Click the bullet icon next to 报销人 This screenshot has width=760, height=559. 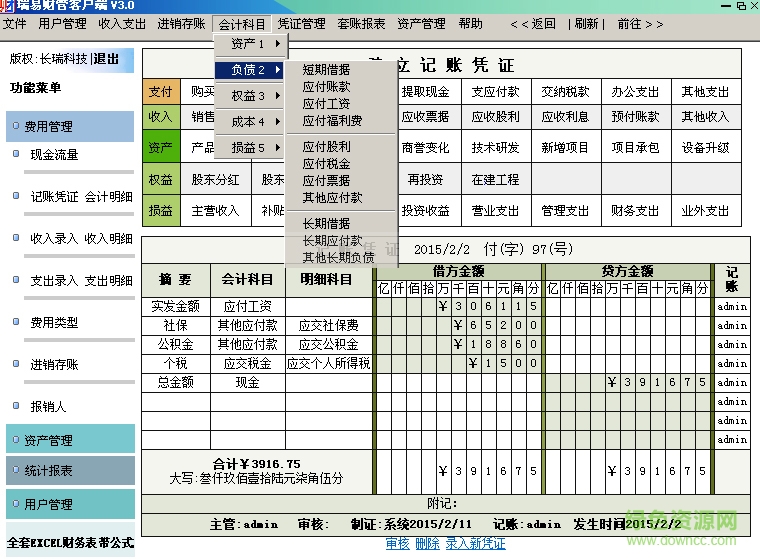[16, 406]
